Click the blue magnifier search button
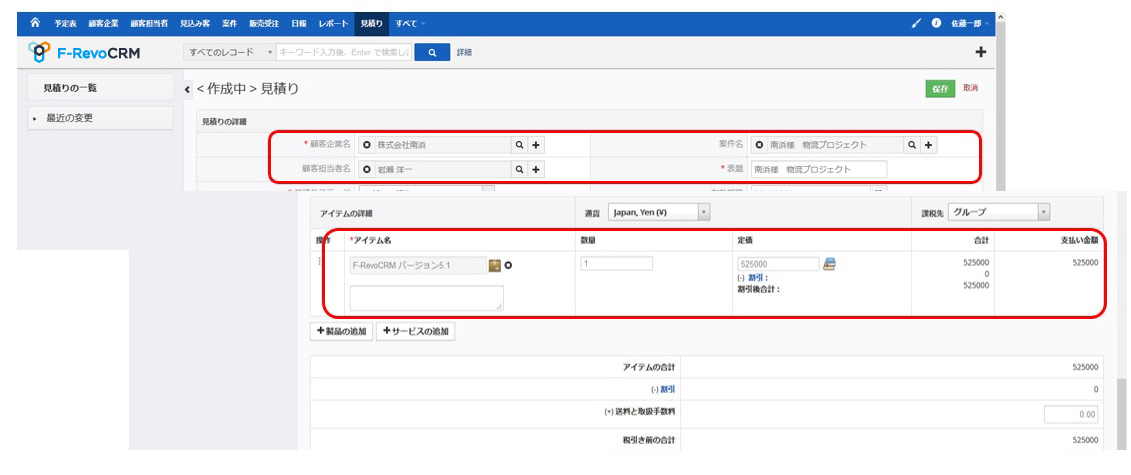Image resolution: width=1131 pixels, height=475 pixels. coord(432,52)
